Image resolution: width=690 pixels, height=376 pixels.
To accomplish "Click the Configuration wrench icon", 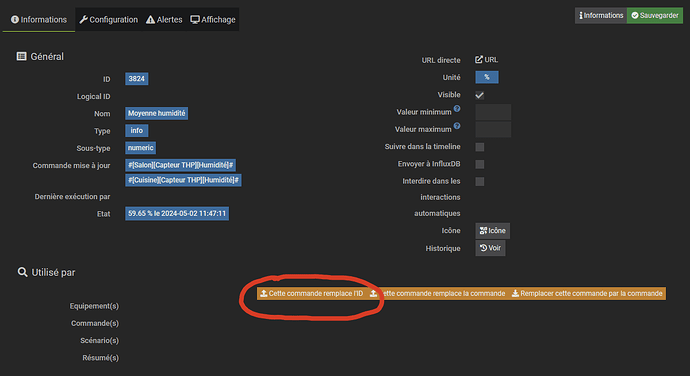I will pos(83,20).
